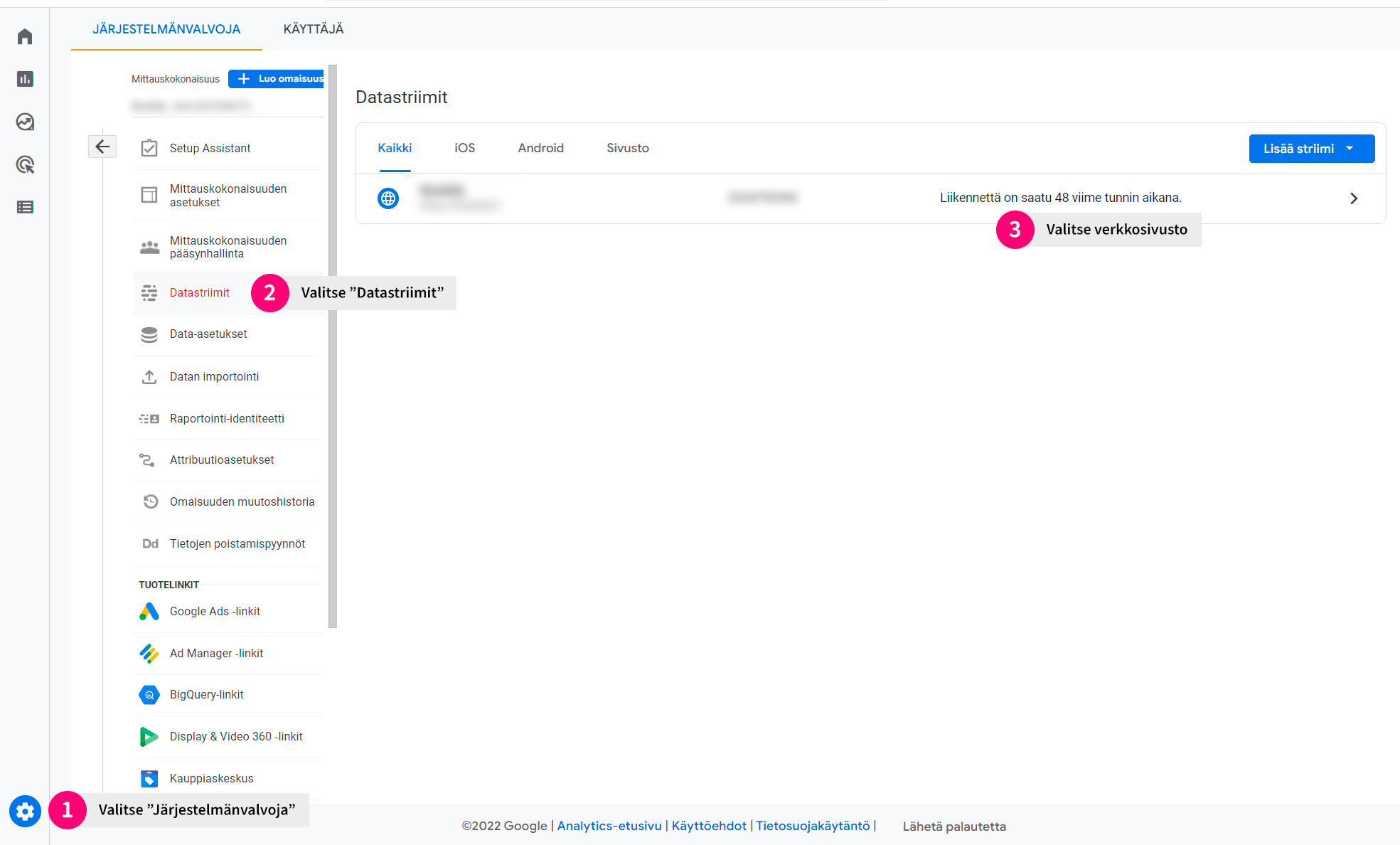The width and height of the screenshot is (1400, 845).
Task: Open the Configure table icon in left rail
Action: pyautogui.click(x=25, y=207)
